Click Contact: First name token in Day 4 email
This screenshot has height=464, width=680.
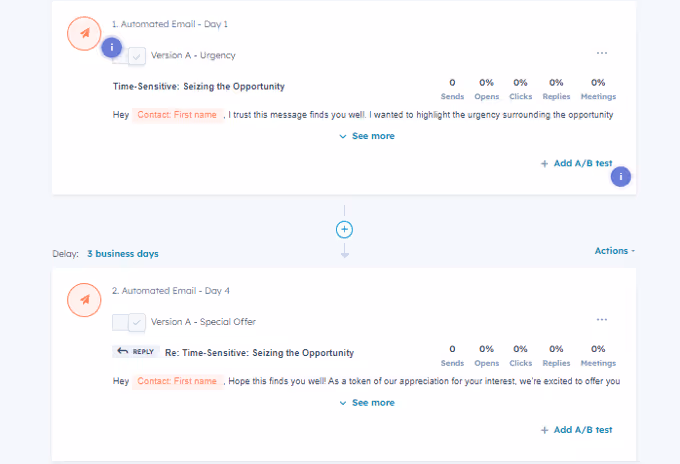tap(177, 381)
